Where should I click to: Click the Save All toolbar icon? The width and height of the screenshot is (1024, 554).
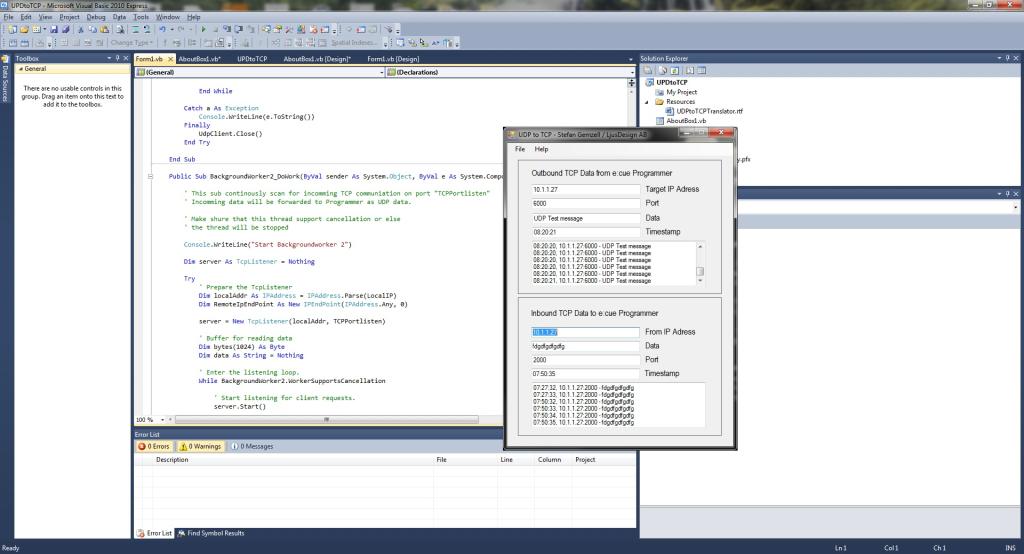click(x=65, y=29)
